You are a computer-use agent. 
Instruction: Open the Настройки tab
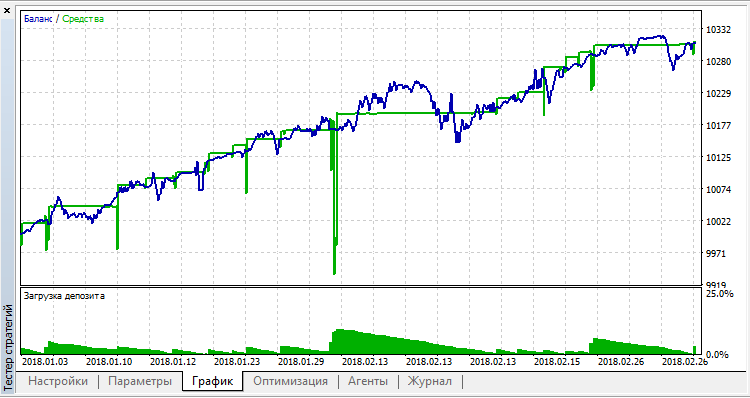click(58, 381)
